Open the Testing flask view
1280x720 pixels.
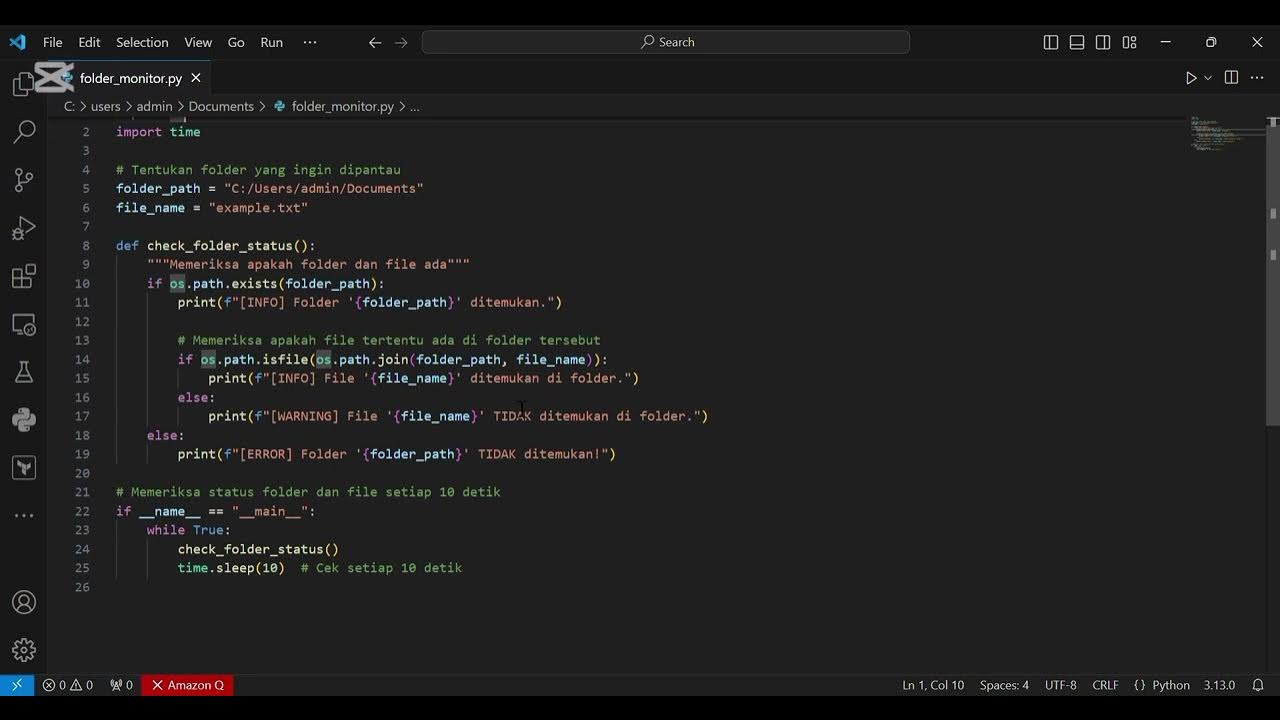[24, 372]
